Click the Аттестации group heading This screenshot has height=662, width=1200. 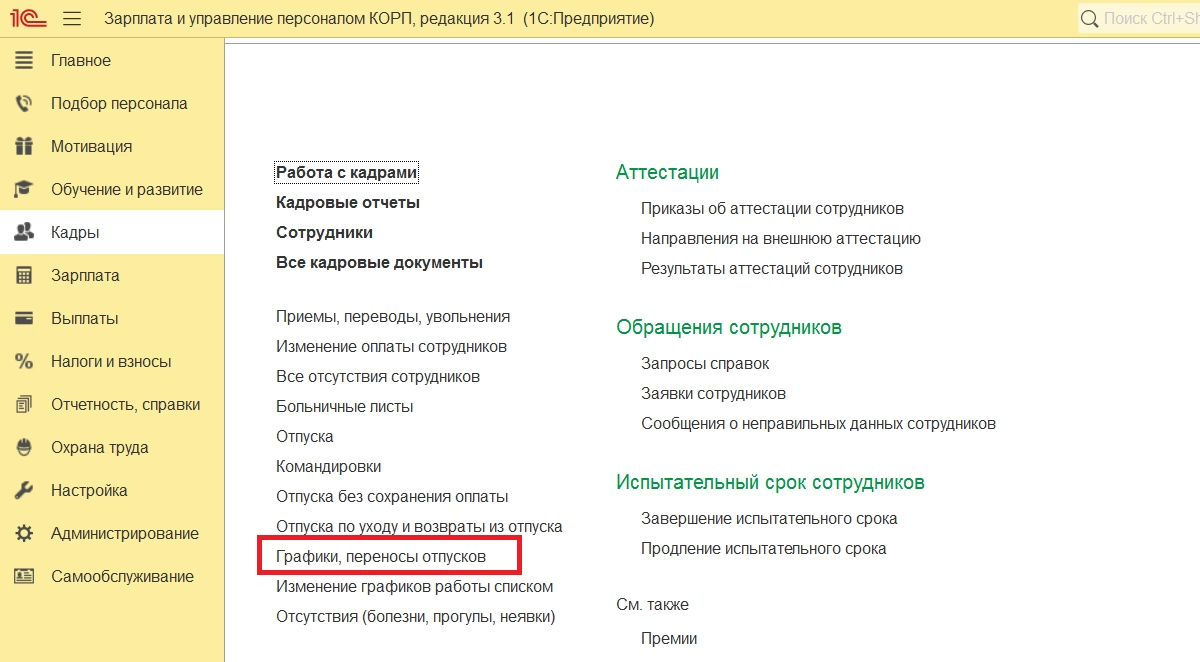point(667,173)
